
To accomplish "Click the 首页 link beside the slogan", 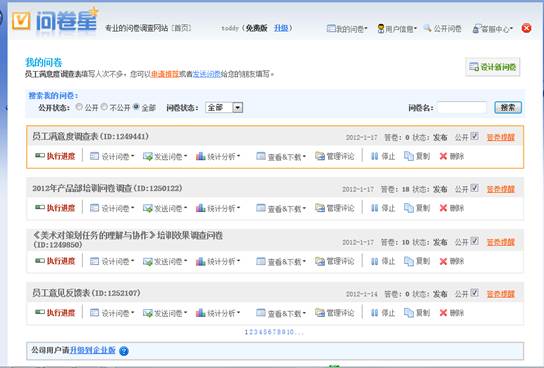I will (x=181, y=28).
